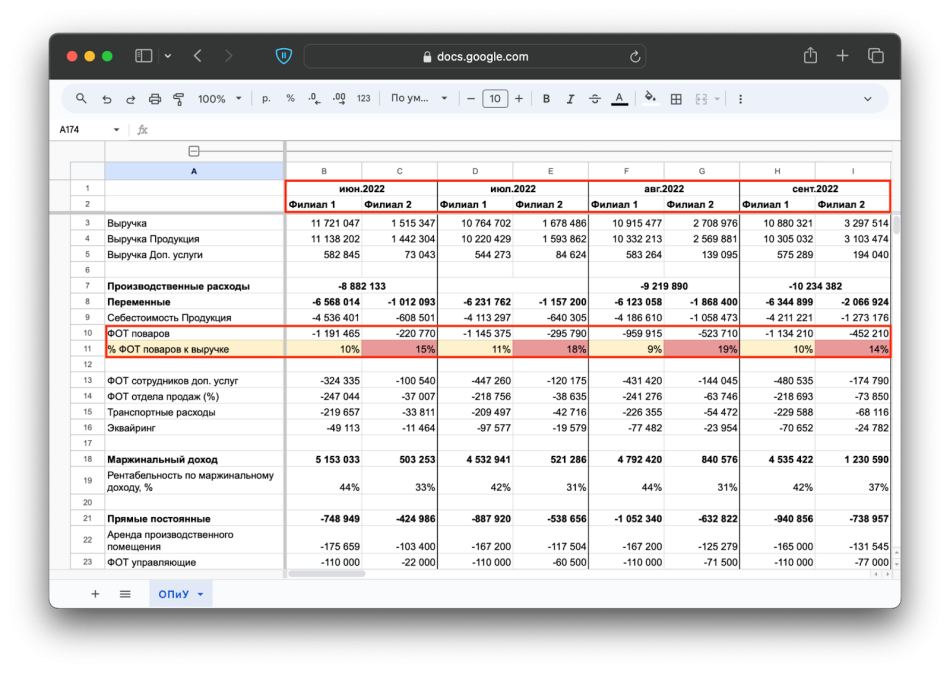Image resolution: width=950 pixels, height=673 pixels.
Task: Open the fill color picker
Action: (650, 99)
